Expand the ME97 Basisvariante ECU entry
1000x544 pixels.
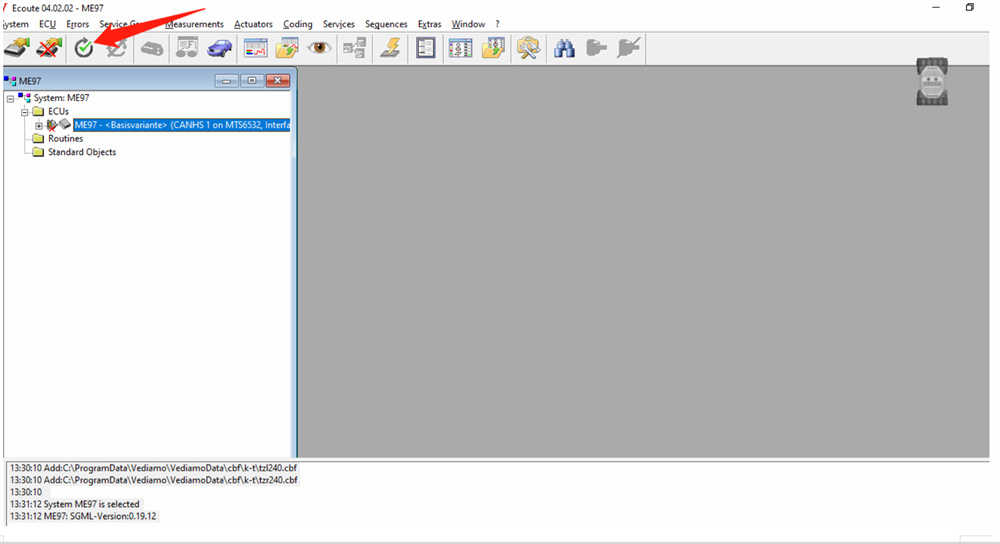click(39, 125)
